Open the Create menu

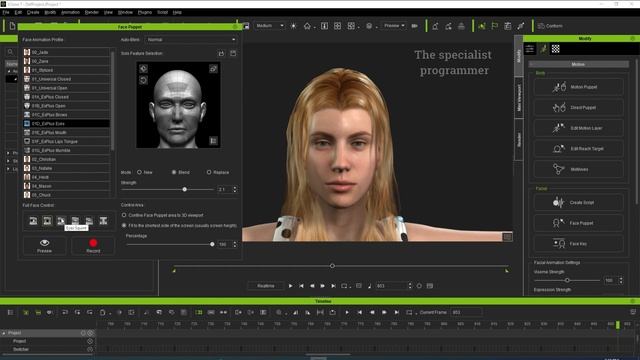(33, 12)
